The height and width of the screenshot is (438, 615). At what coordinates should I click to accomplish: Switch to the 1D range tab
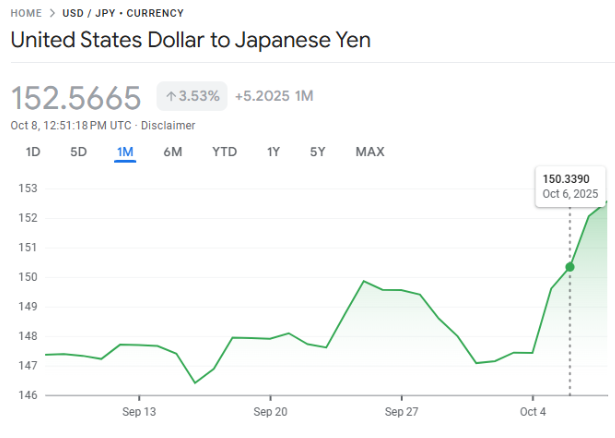tap(33, 152)
